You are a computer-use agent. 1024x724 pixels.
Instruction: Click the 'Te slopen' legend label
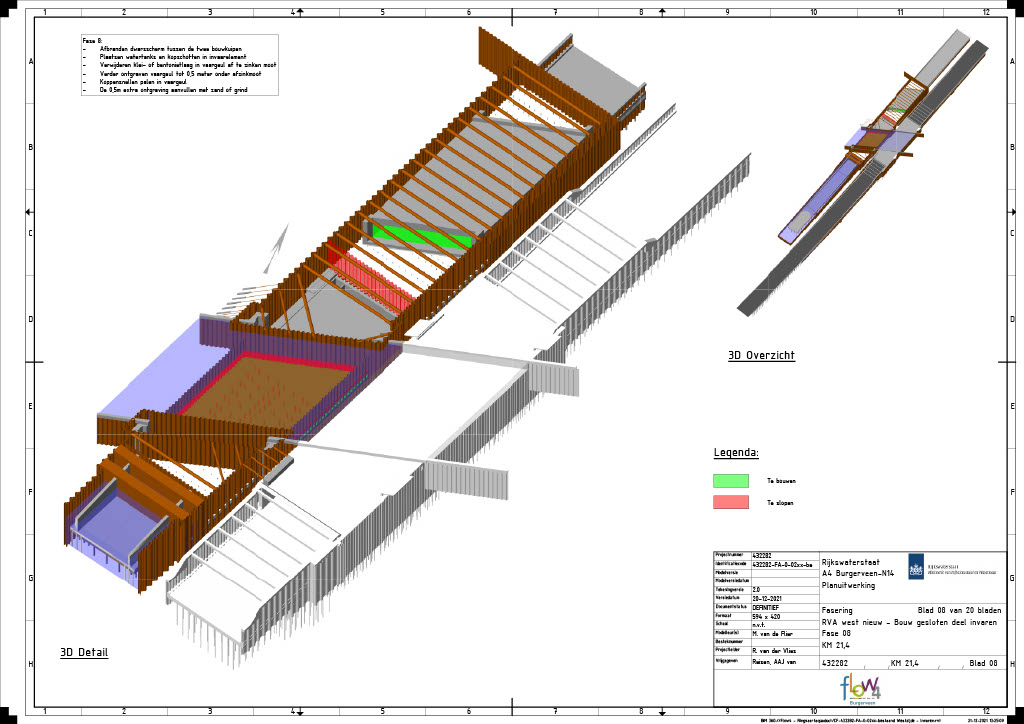tap(780, 503)
